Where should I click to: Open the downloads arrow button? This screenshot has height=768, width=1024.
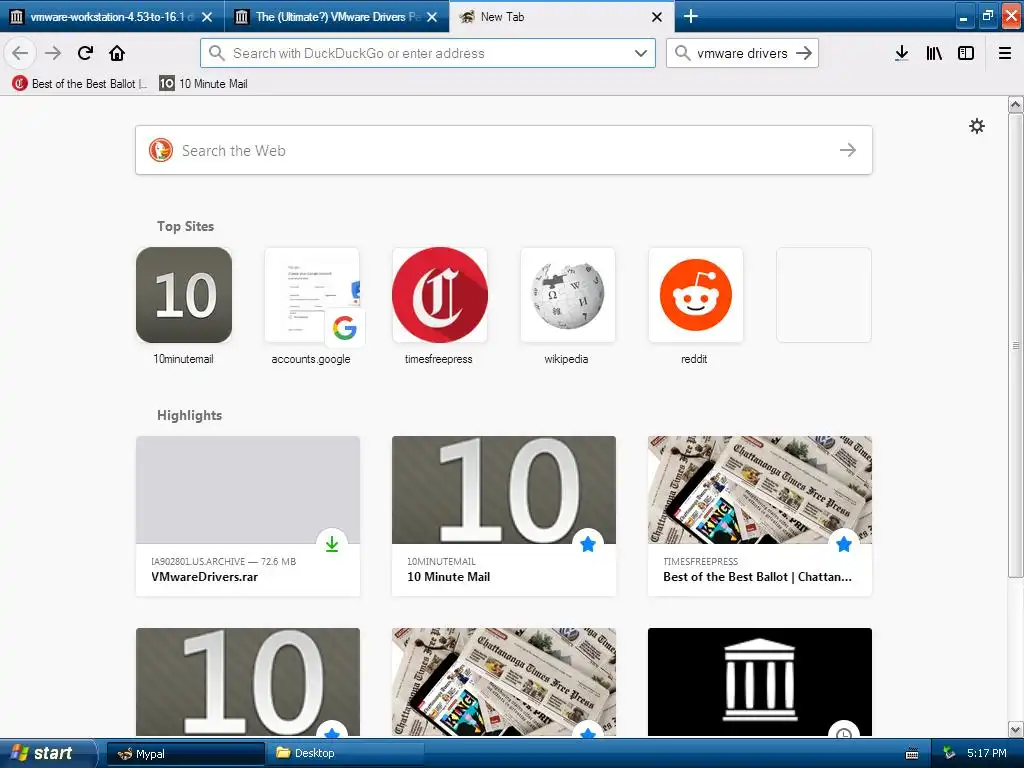point(902,53)
